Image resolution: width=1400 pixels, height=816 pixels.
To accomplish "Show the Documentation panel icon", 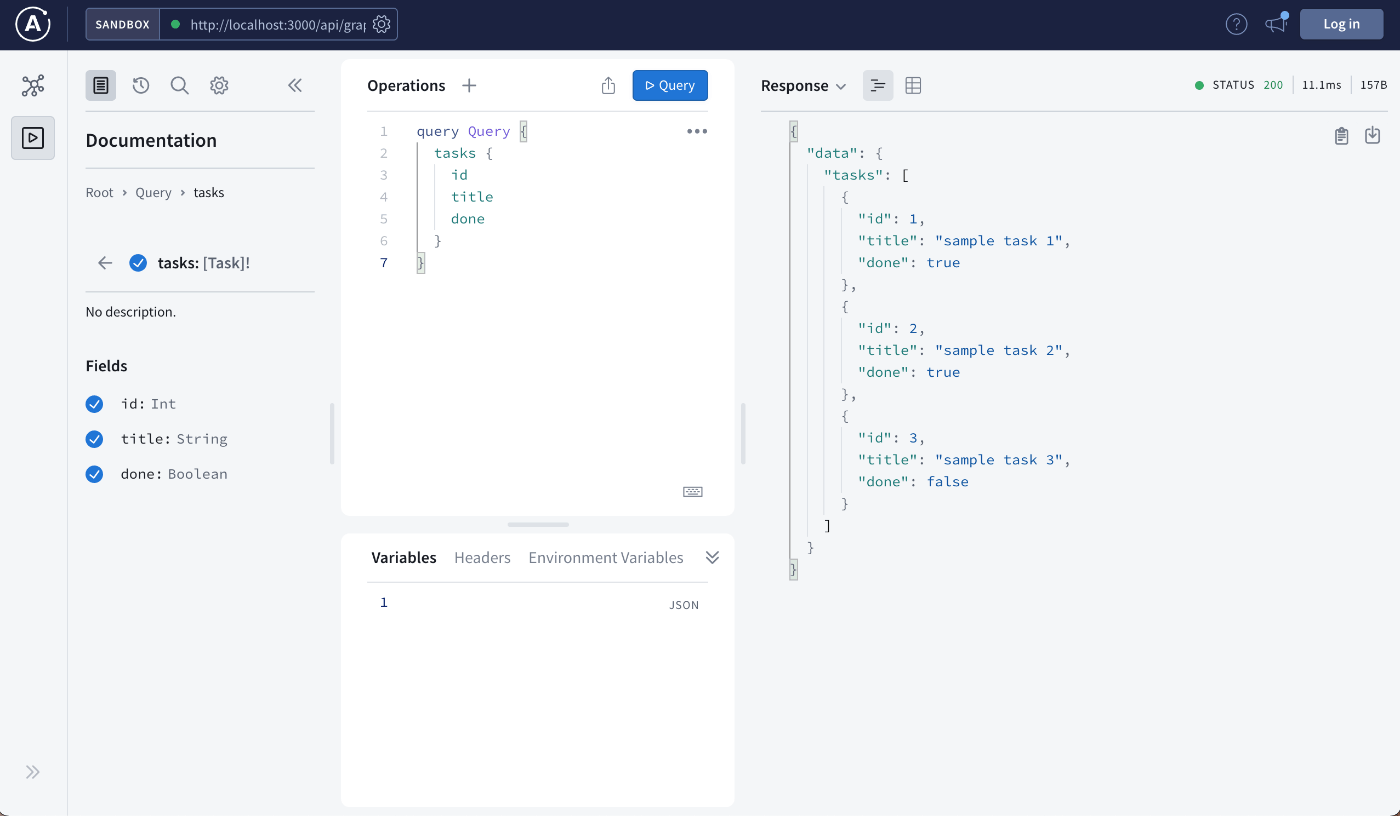I will (101, 85).
